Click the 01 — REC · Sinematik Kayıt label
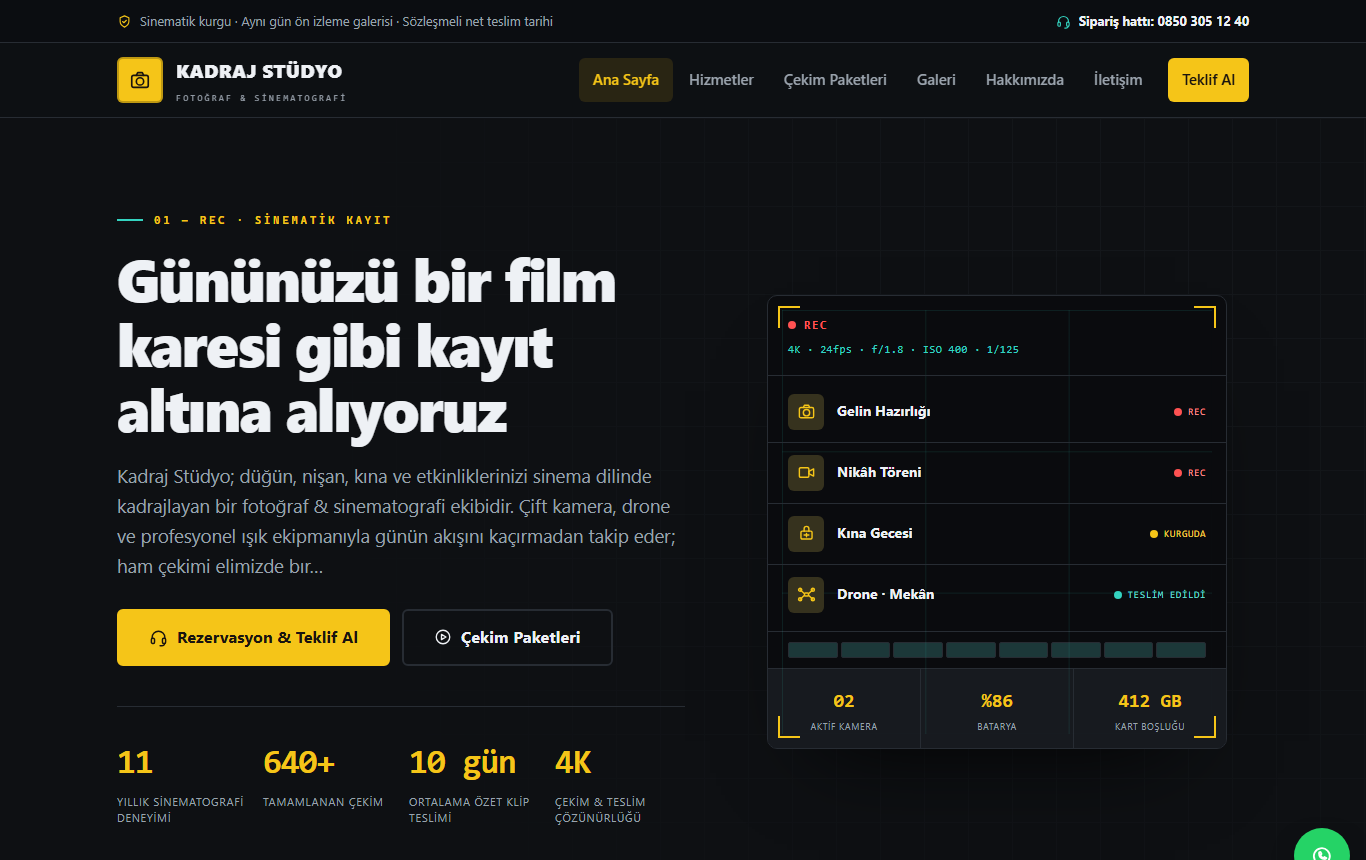 pos(254,220)
